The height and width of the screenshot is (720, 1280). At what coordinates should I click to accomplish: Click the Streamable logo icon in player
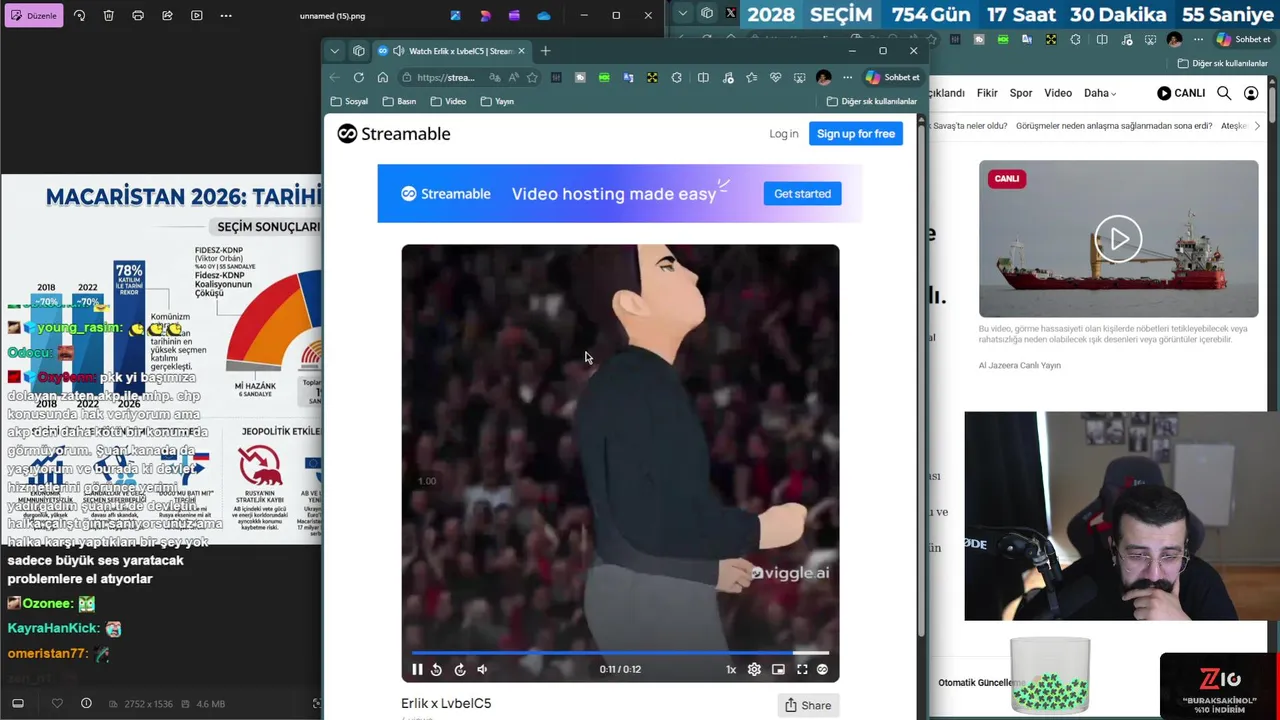coord(823,670)
